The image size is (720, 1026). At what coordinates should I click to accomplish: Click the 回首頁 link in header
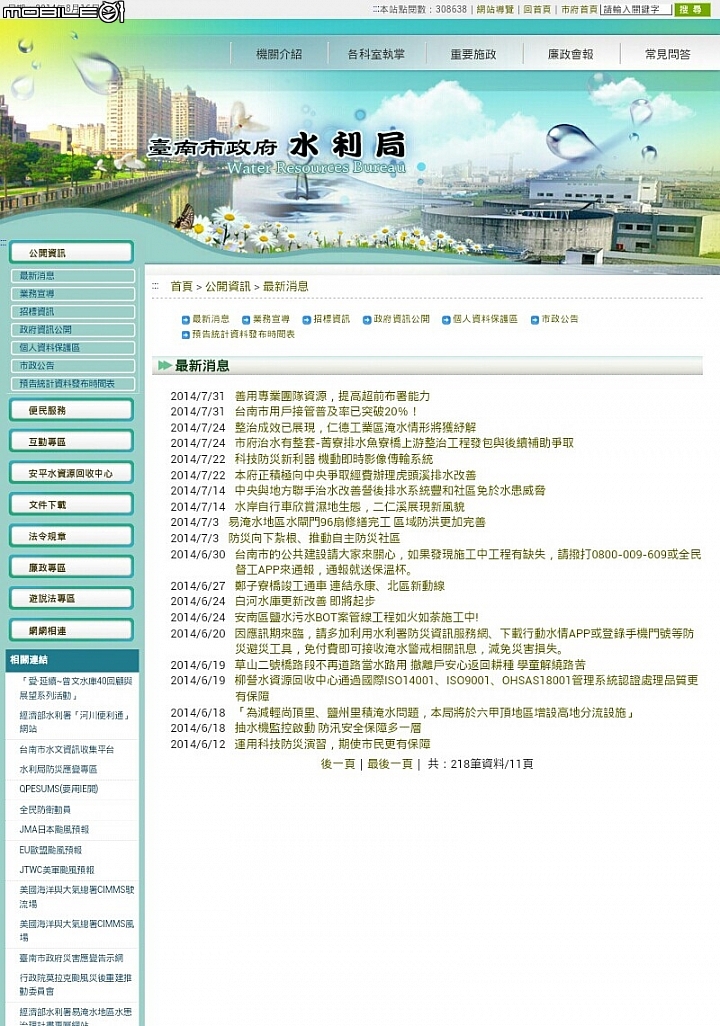(x=537, y=10)
